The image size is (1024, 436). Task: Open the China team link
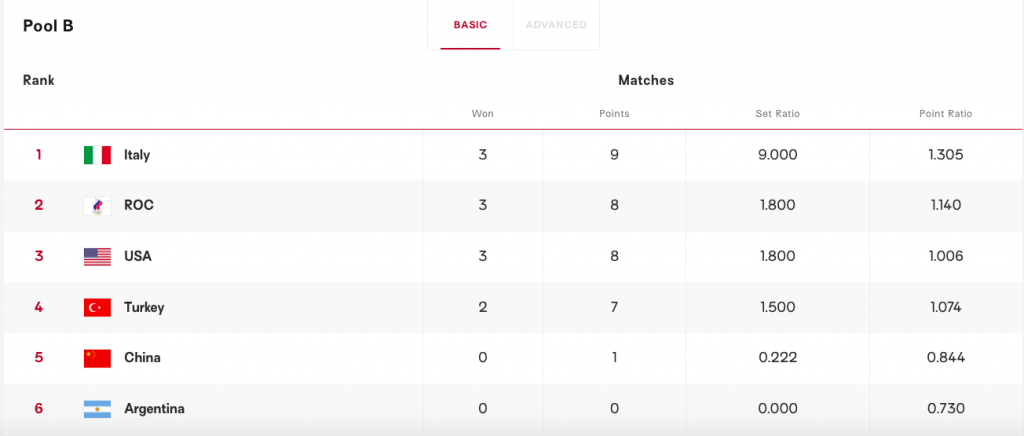click(x=142, y=358)
